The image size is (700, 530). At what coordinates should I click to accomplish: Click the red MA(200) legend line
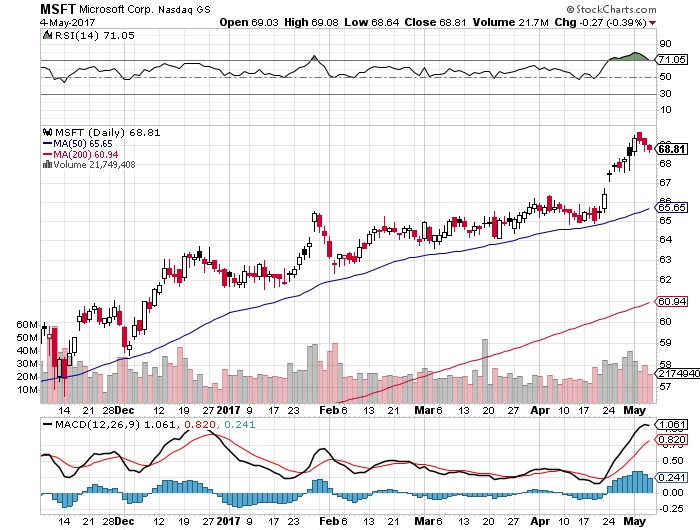point(47,154)
